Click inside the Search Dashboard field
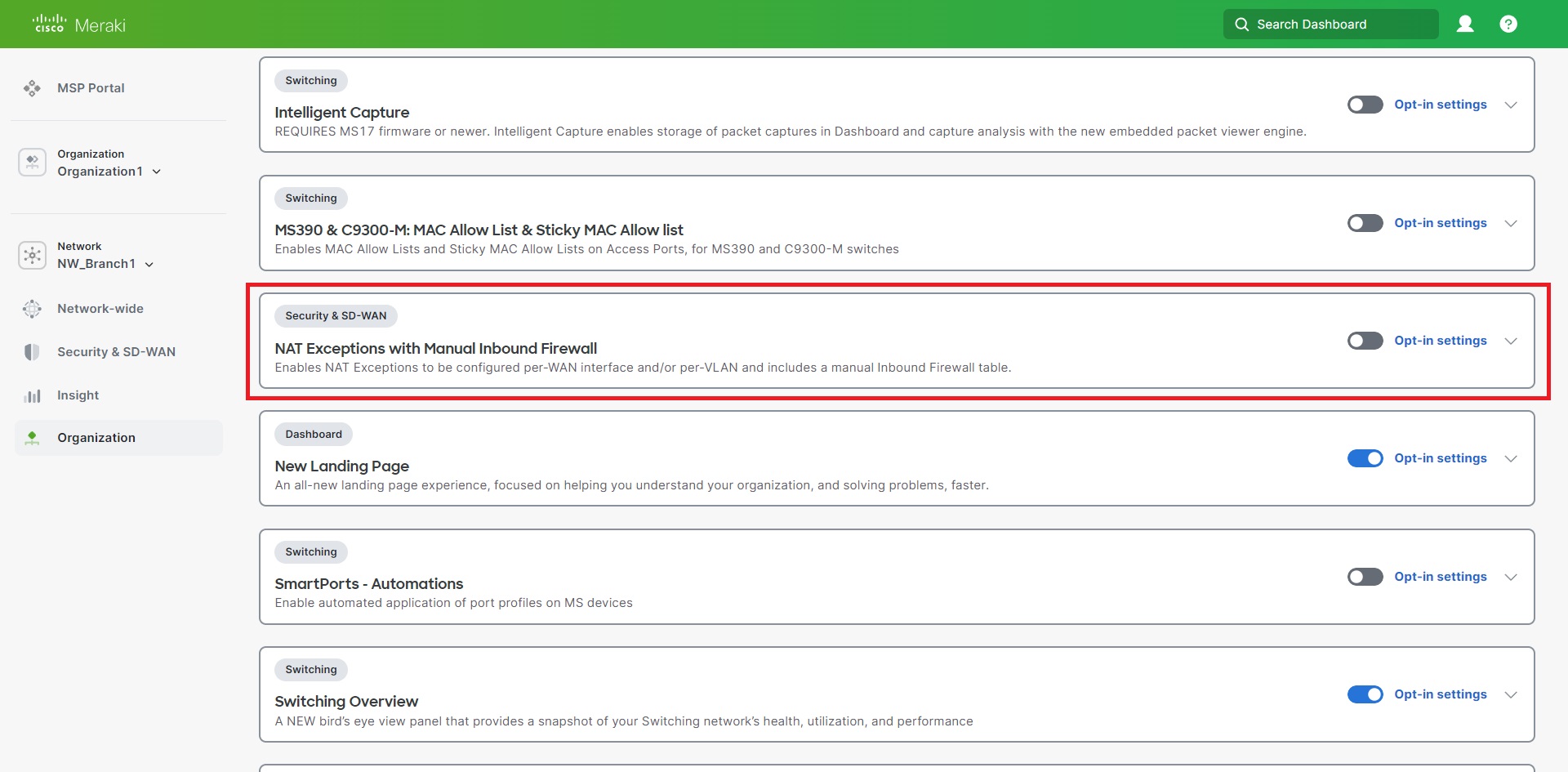This screenshot has width=1568, height=772. 1331,24
